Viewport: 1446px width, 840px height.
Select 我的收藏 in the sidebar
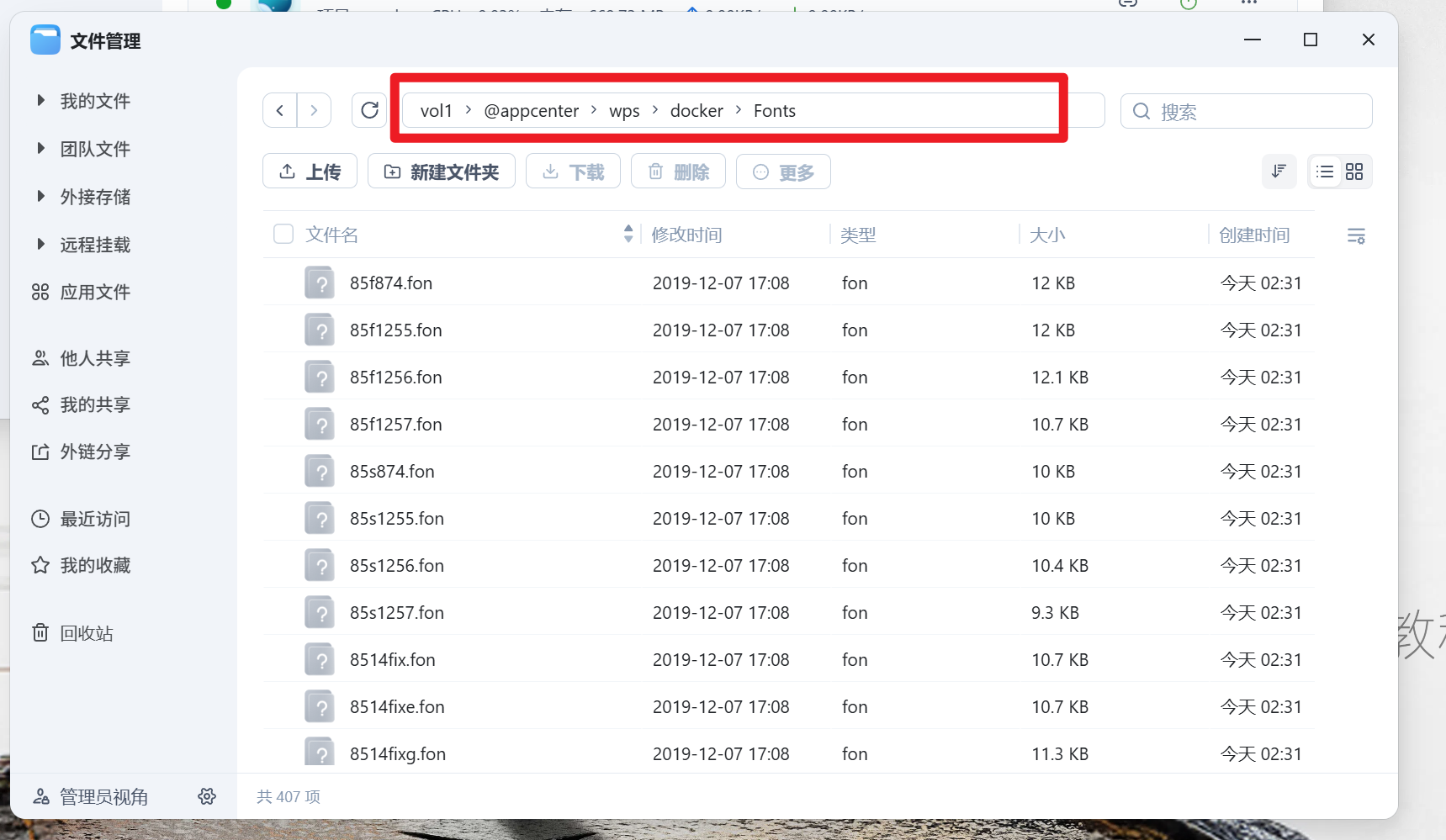point(94,565)
